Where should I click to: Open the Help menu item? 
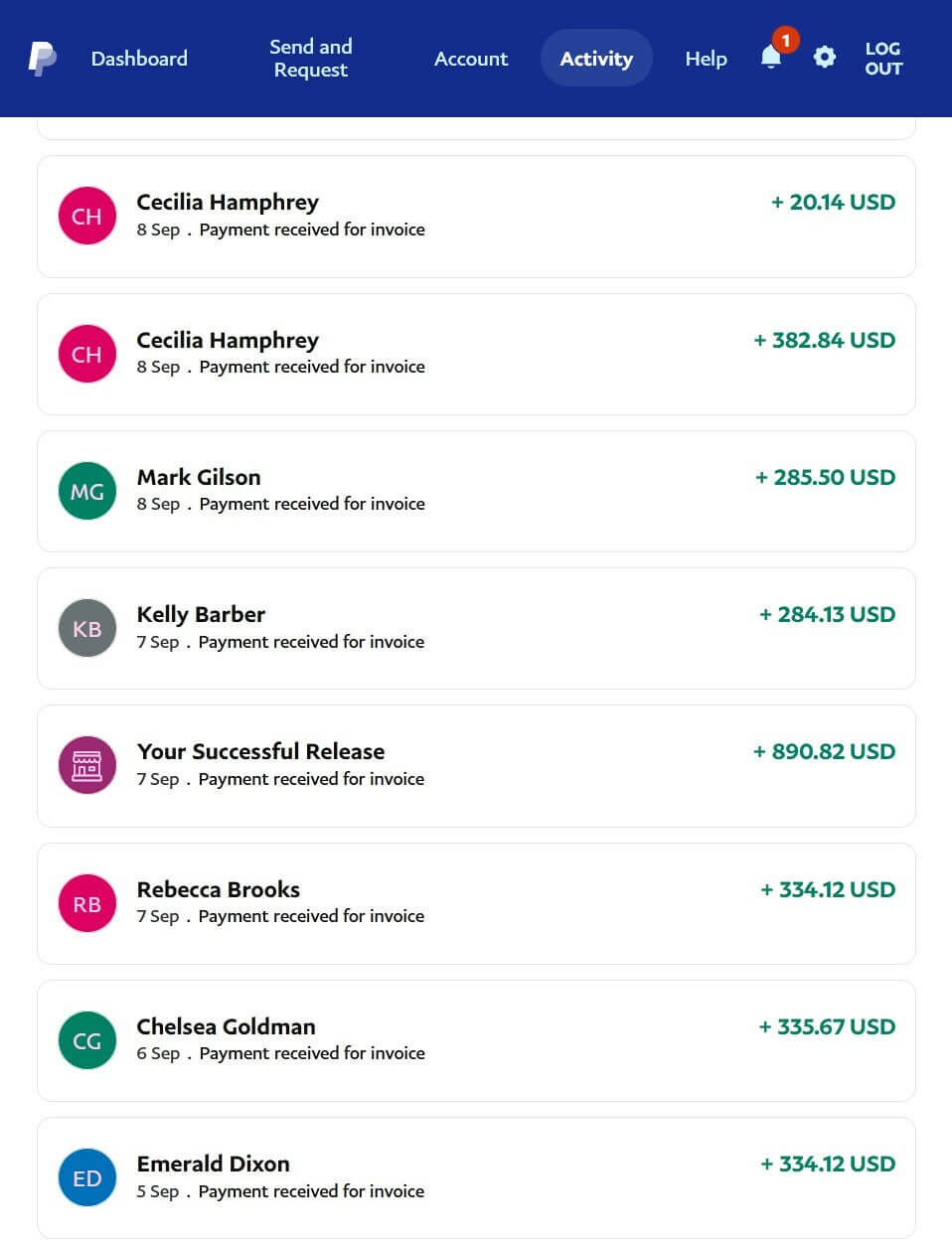[706, 59]
